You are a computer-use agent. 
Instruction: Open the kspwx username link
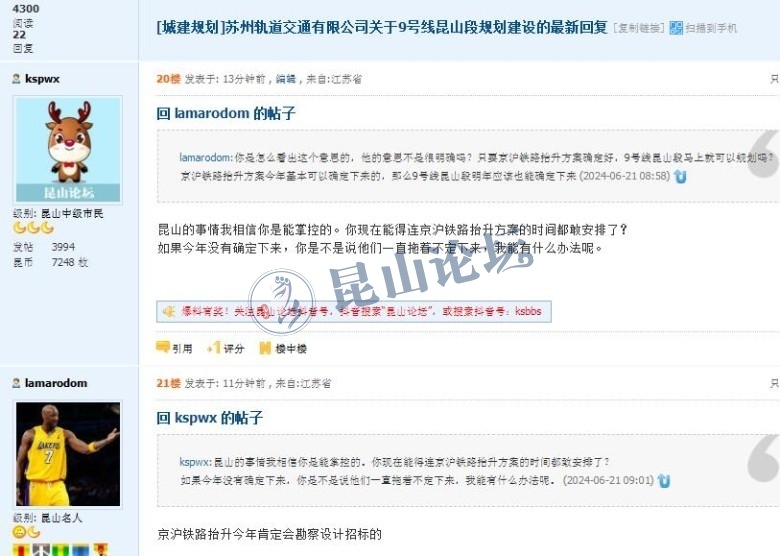(42, 79)
